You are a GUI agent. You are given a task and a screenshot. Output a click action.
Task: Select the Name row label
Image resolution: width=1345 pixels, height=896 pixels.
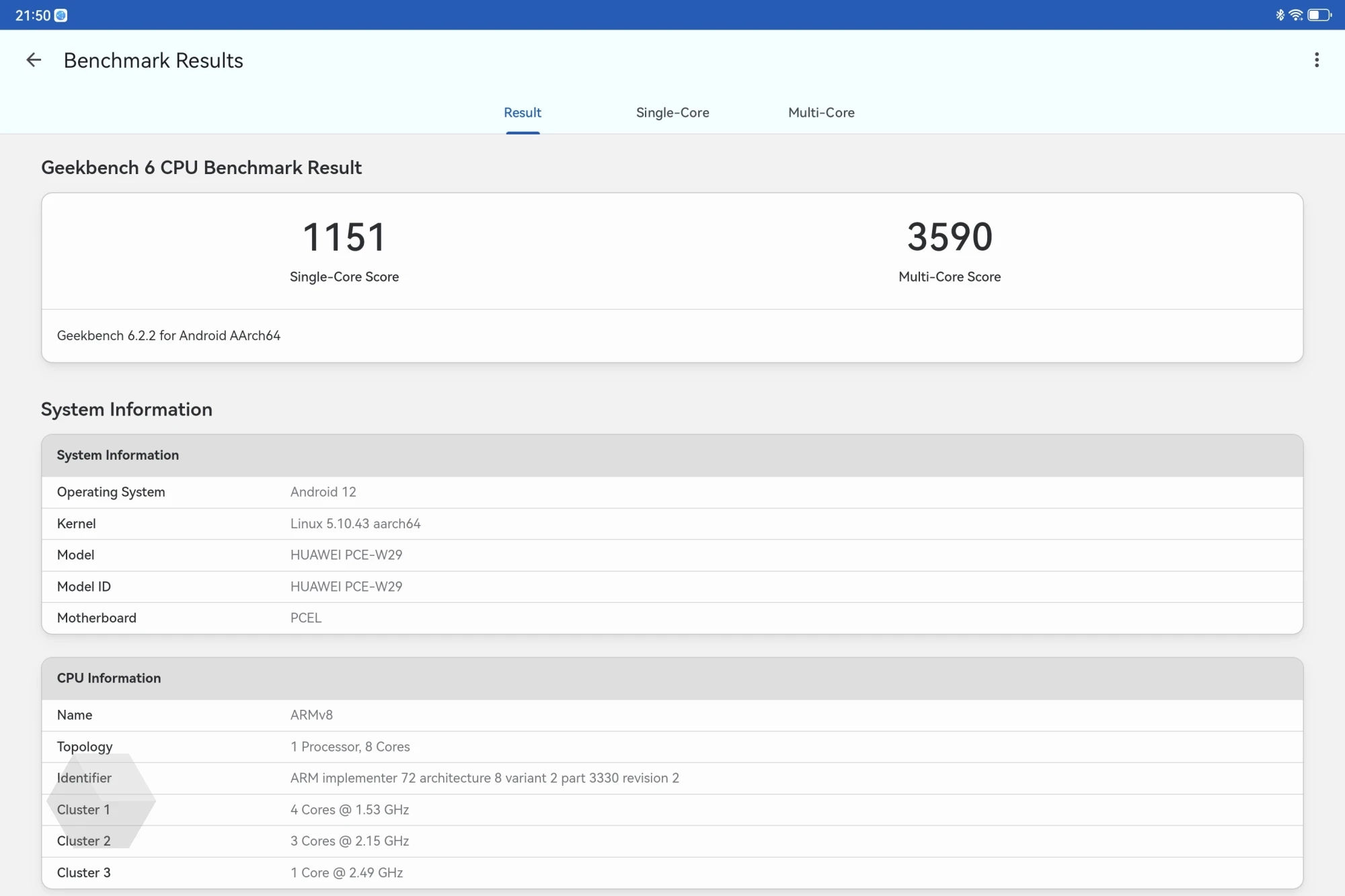click(75, 715)
